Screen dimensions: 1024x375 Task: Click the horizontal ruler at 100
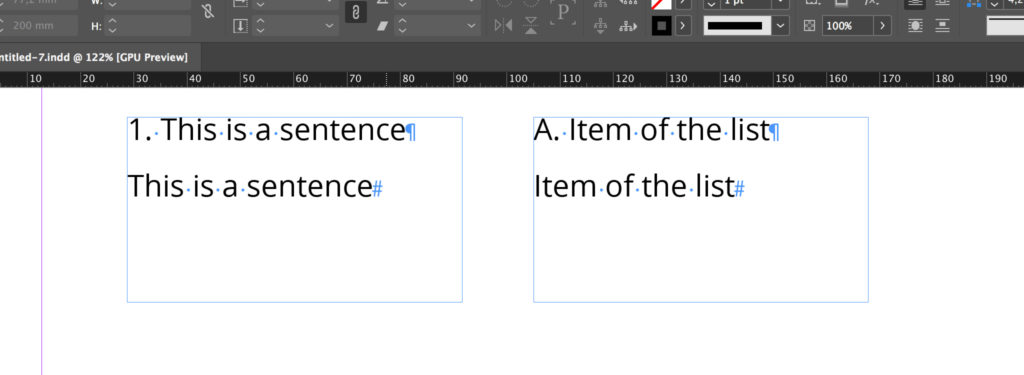coord(519,79)
